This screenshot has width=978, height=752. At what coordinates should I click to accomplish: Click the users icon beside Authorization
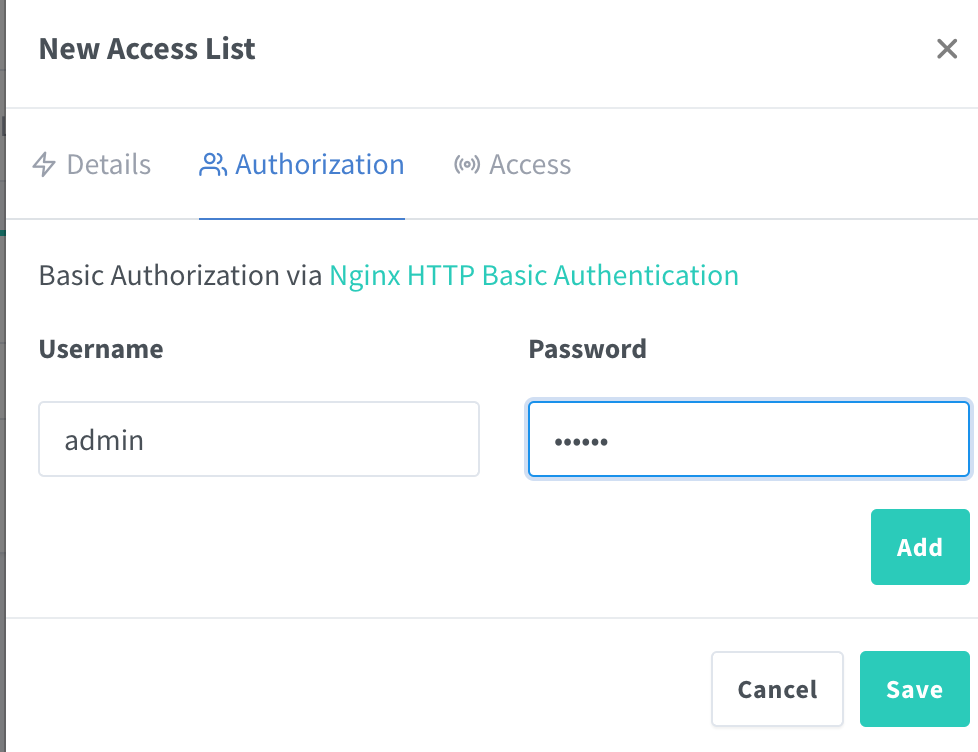pos(213,165)
